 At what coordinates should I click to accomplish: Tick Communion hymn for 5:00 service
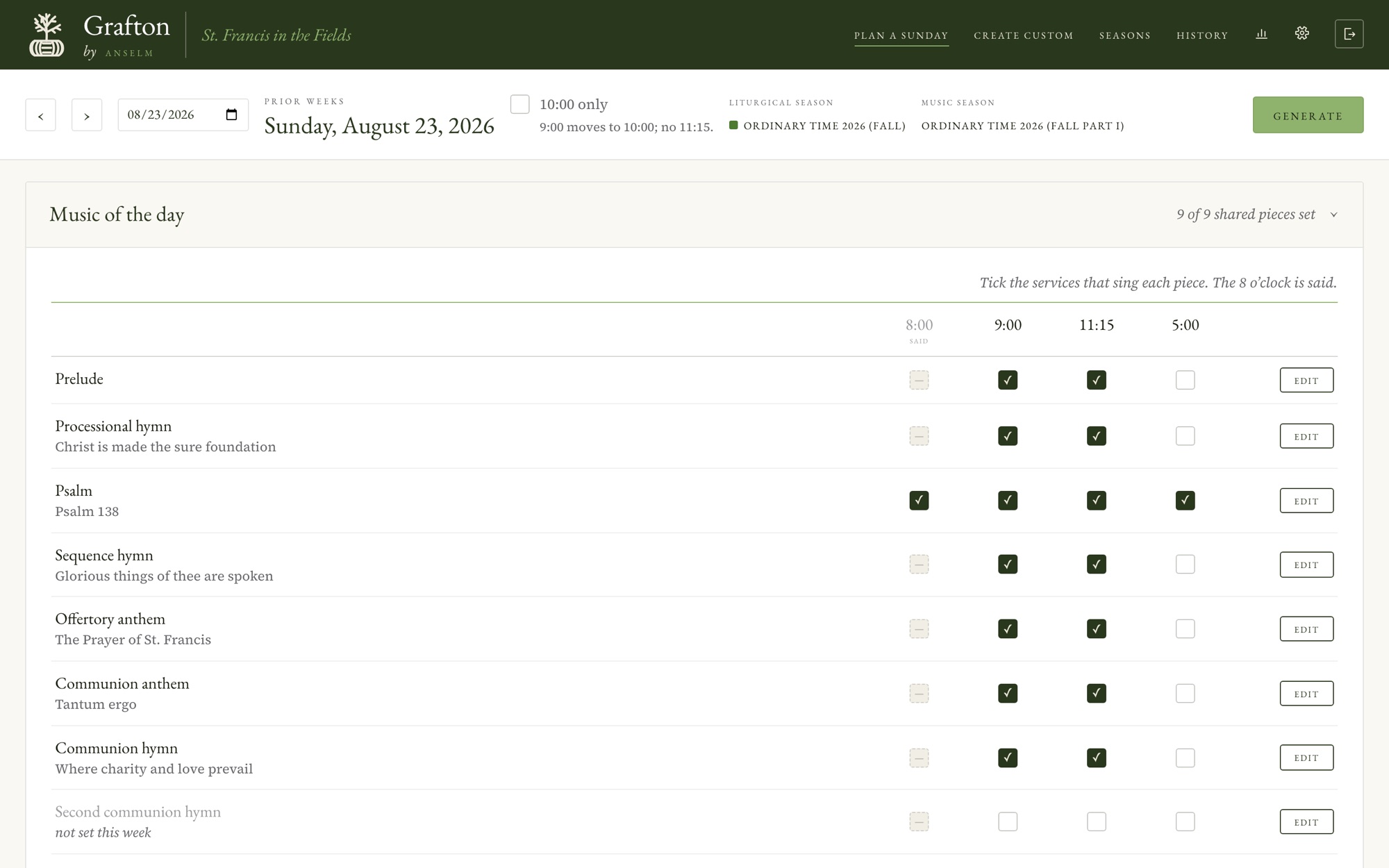tap(1186, 758)
